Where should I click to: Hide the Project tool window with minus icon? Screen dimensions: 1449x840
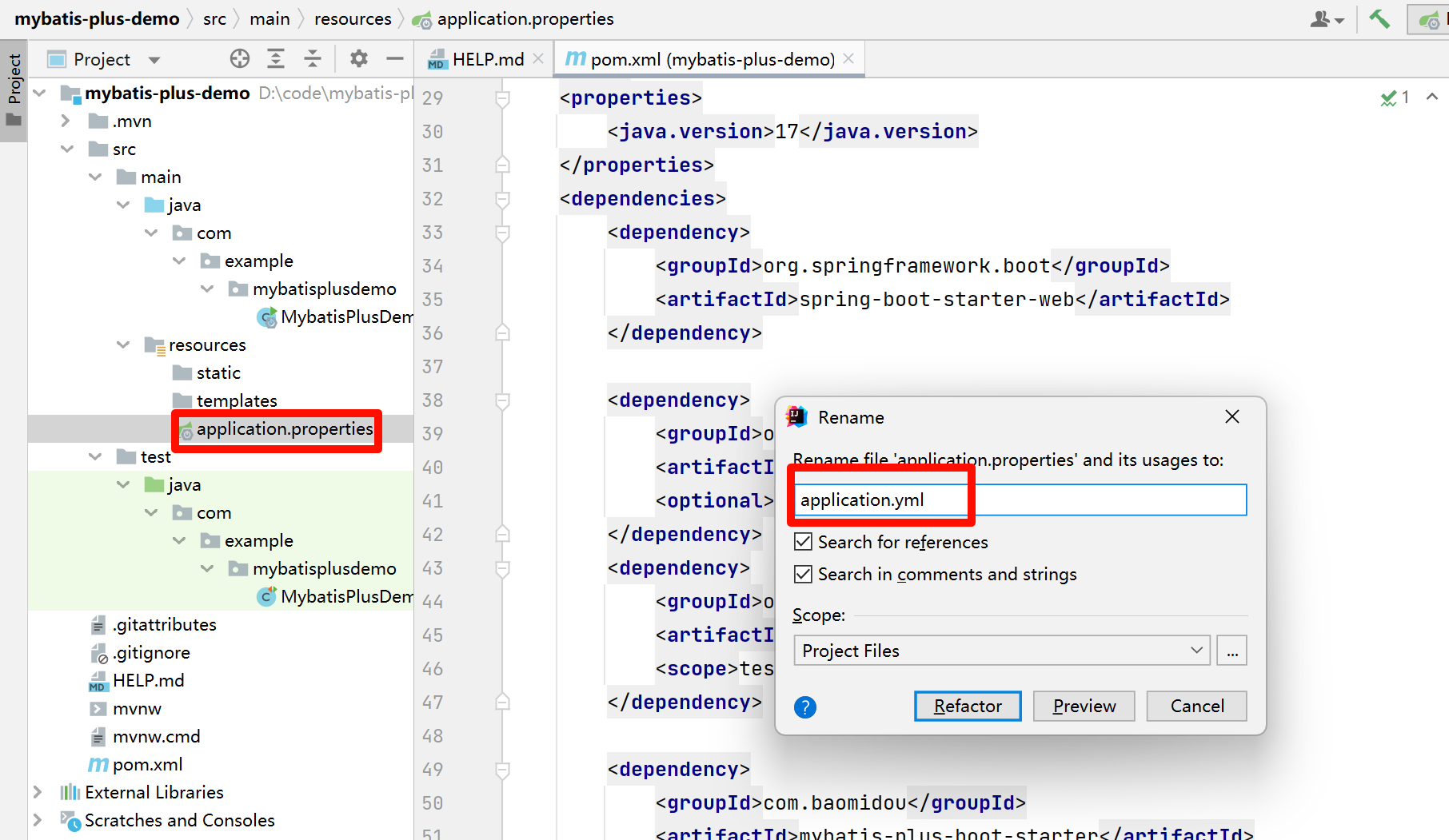coord(394,58)
